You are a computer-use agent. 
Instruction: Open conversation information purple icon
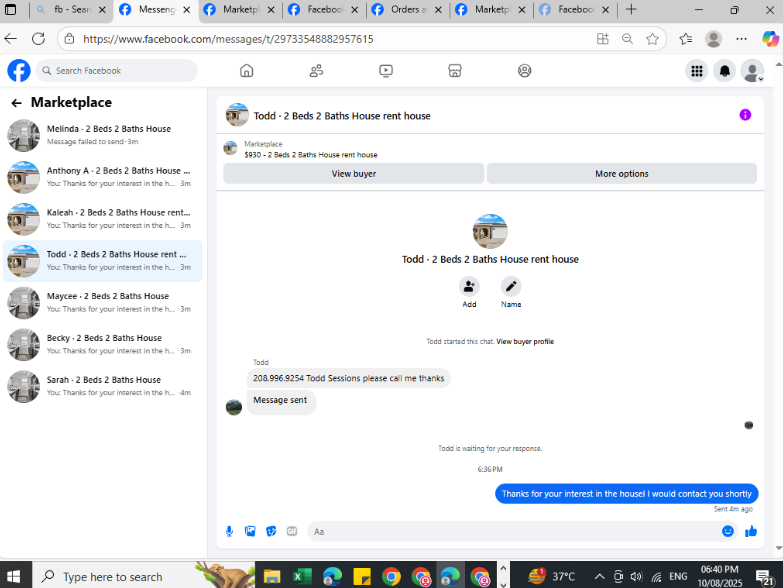745,115
